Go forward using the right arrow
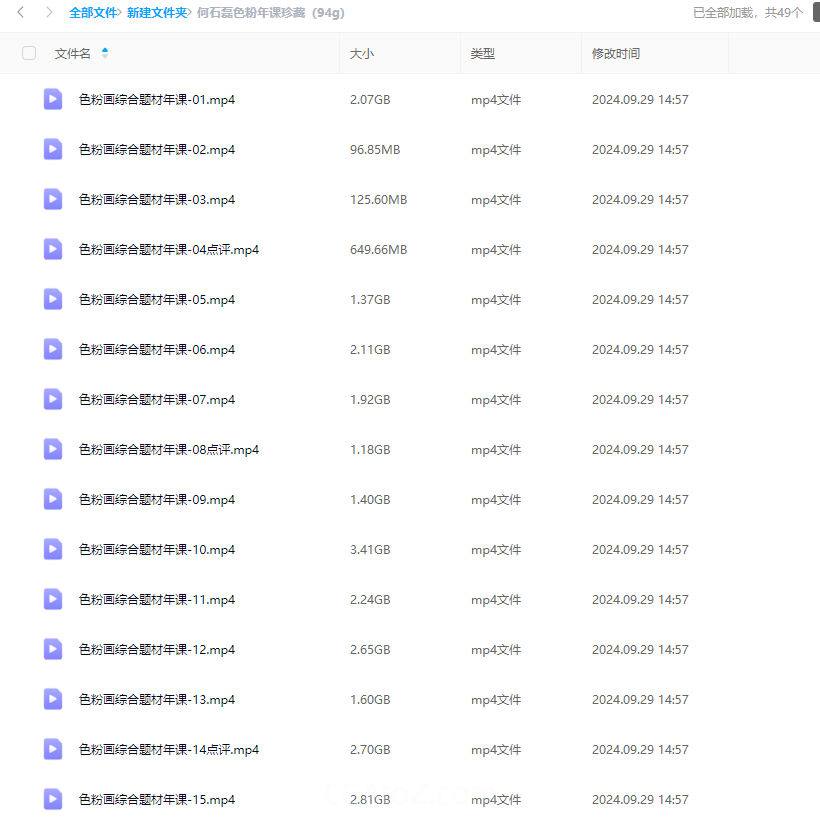 pos(48,13)
